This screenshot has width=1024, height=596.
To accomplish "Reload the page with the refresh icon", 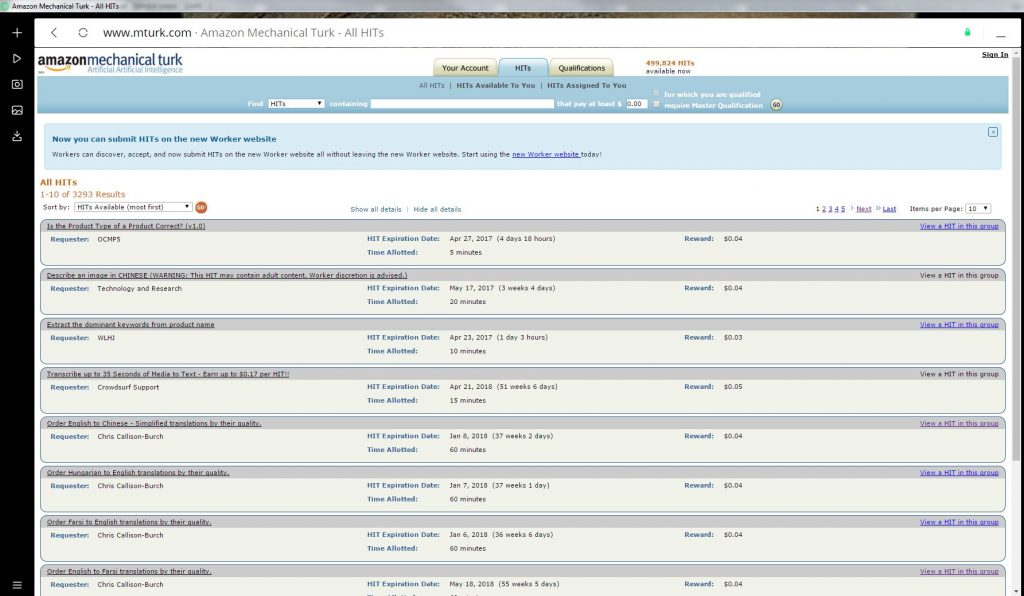I will [x=83, y=33].
